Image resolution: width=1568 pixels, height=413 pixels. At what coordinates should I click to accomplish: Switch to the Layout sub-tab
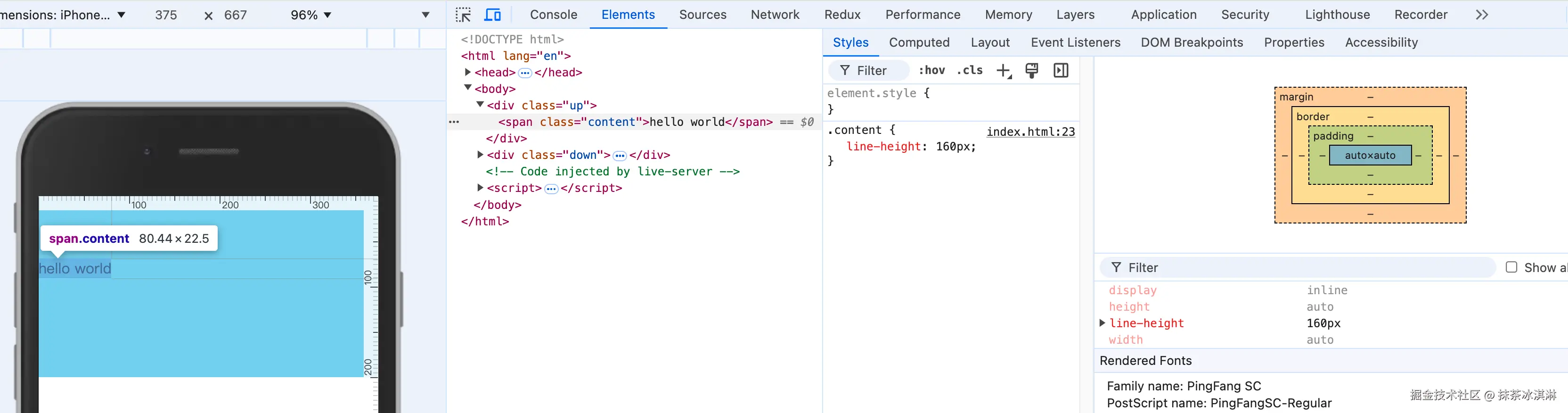(x=990, y=42)
